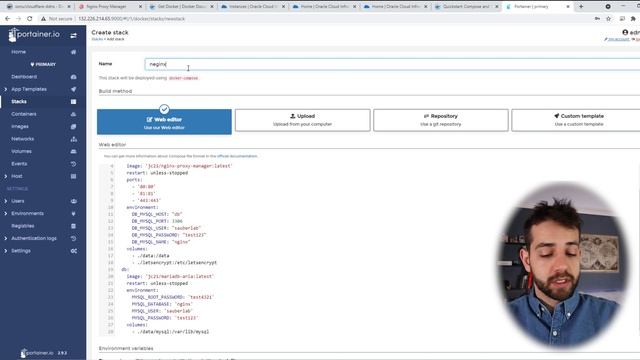640x360 pixels.
Task: Select the Upload build method
Action: [x=302, y=120]
